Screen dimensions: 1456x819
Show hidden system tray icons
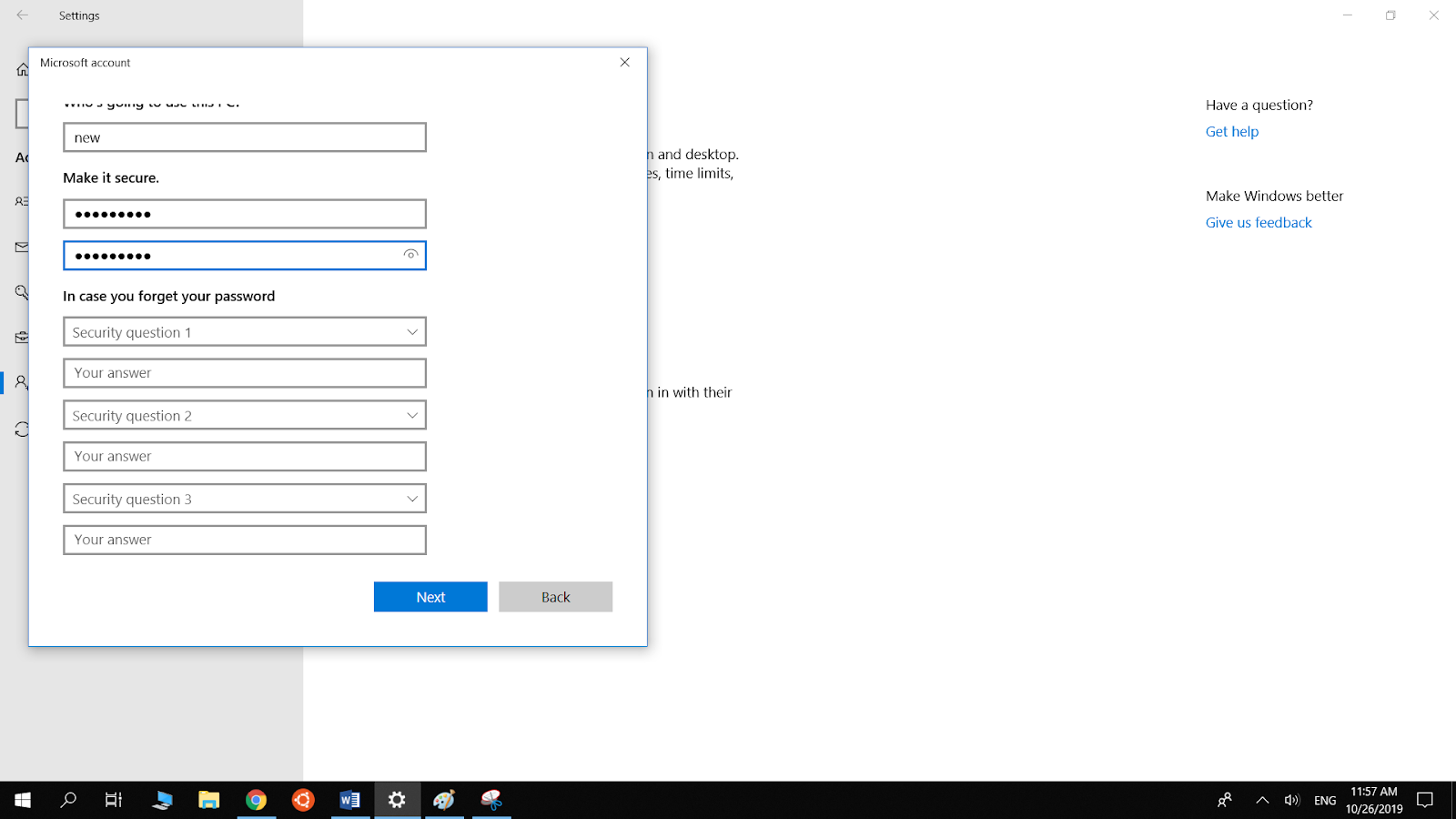tap(1262, 800)
